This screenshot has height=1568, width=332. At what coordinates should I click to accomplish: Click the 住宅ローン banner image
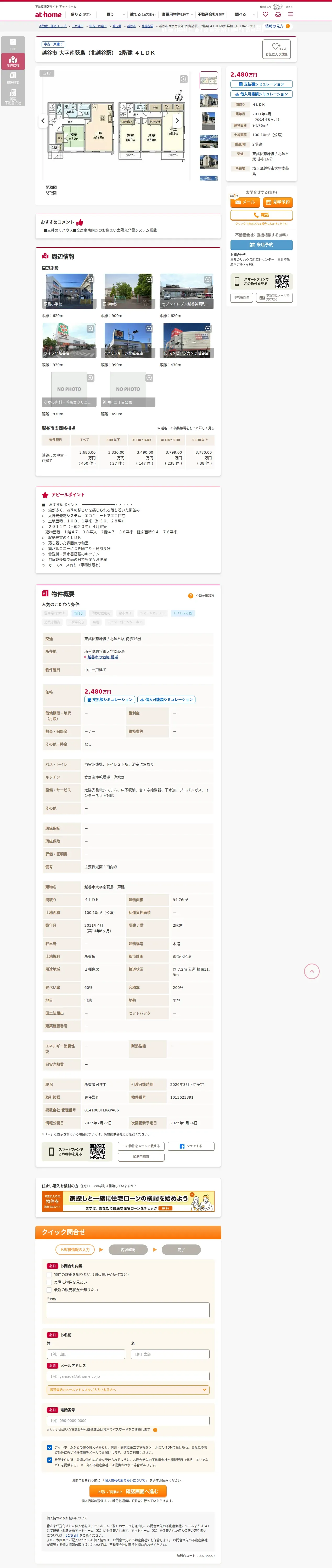(128, 1202)
